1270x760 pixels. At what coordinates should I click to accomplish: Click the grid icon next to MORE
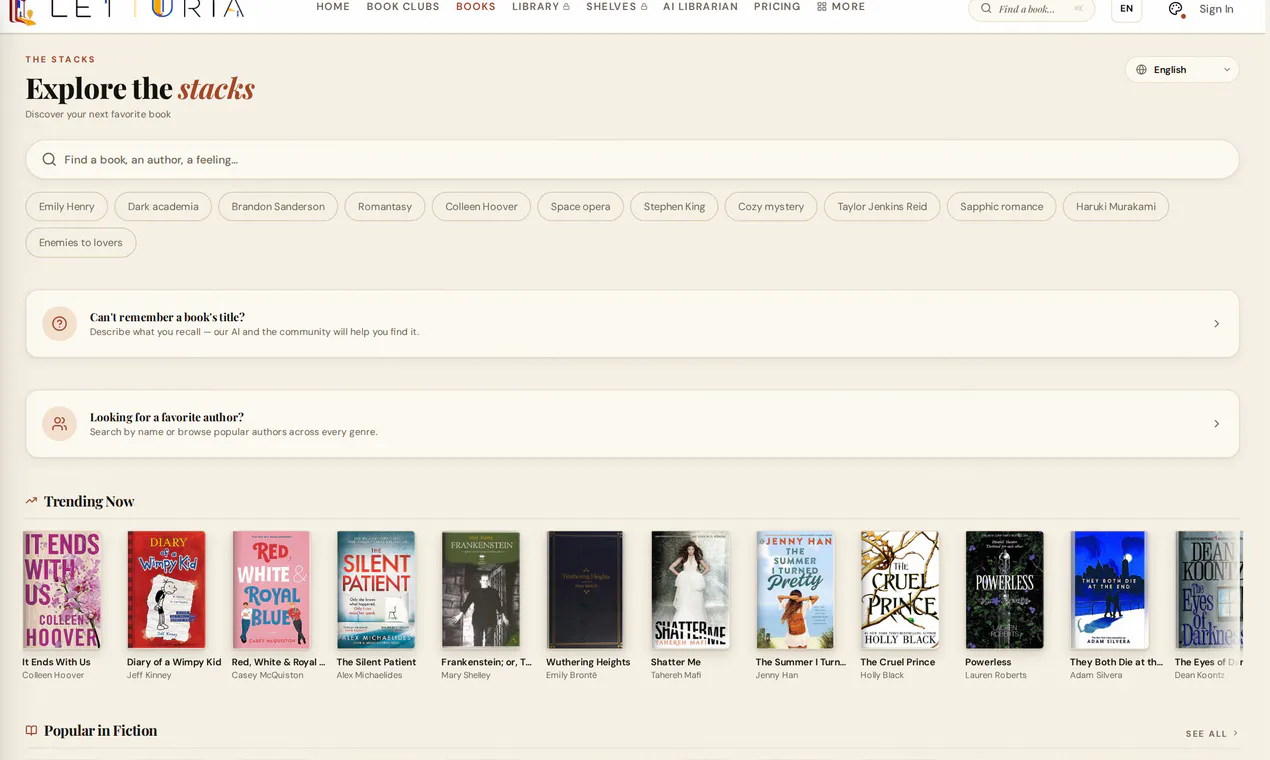point(822,7)
